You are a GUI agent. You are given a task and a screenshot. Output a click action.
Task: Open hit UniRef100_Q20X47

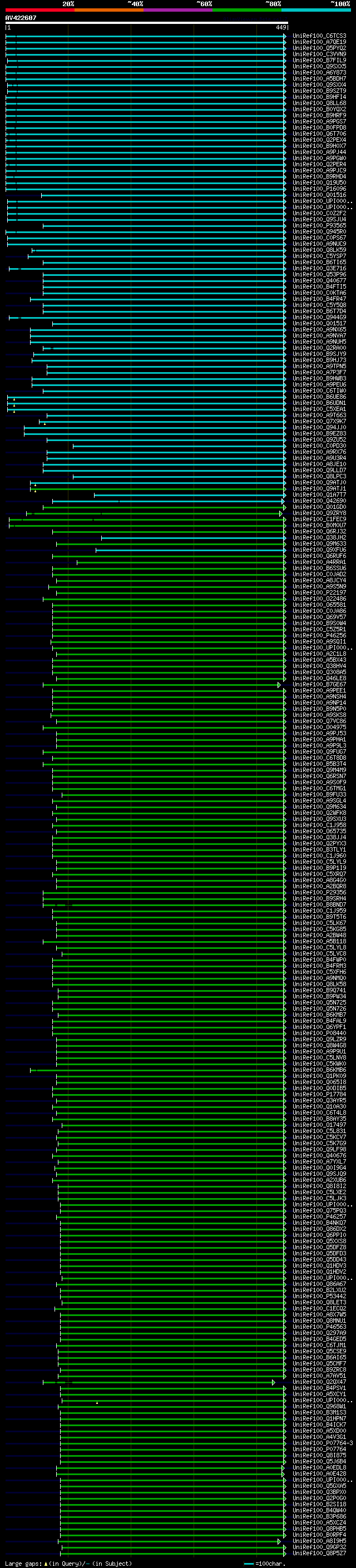click(x=319, y=1382)
